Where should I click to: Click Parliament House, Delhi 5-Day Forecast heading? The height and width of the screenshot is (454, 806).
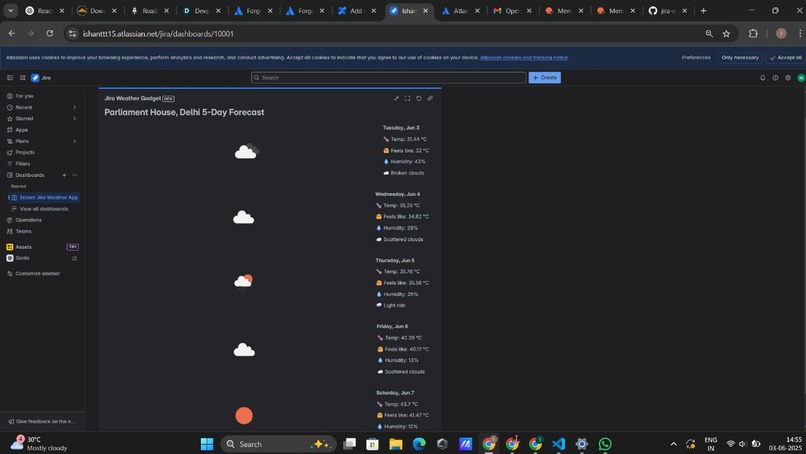(x=184, y=112)
